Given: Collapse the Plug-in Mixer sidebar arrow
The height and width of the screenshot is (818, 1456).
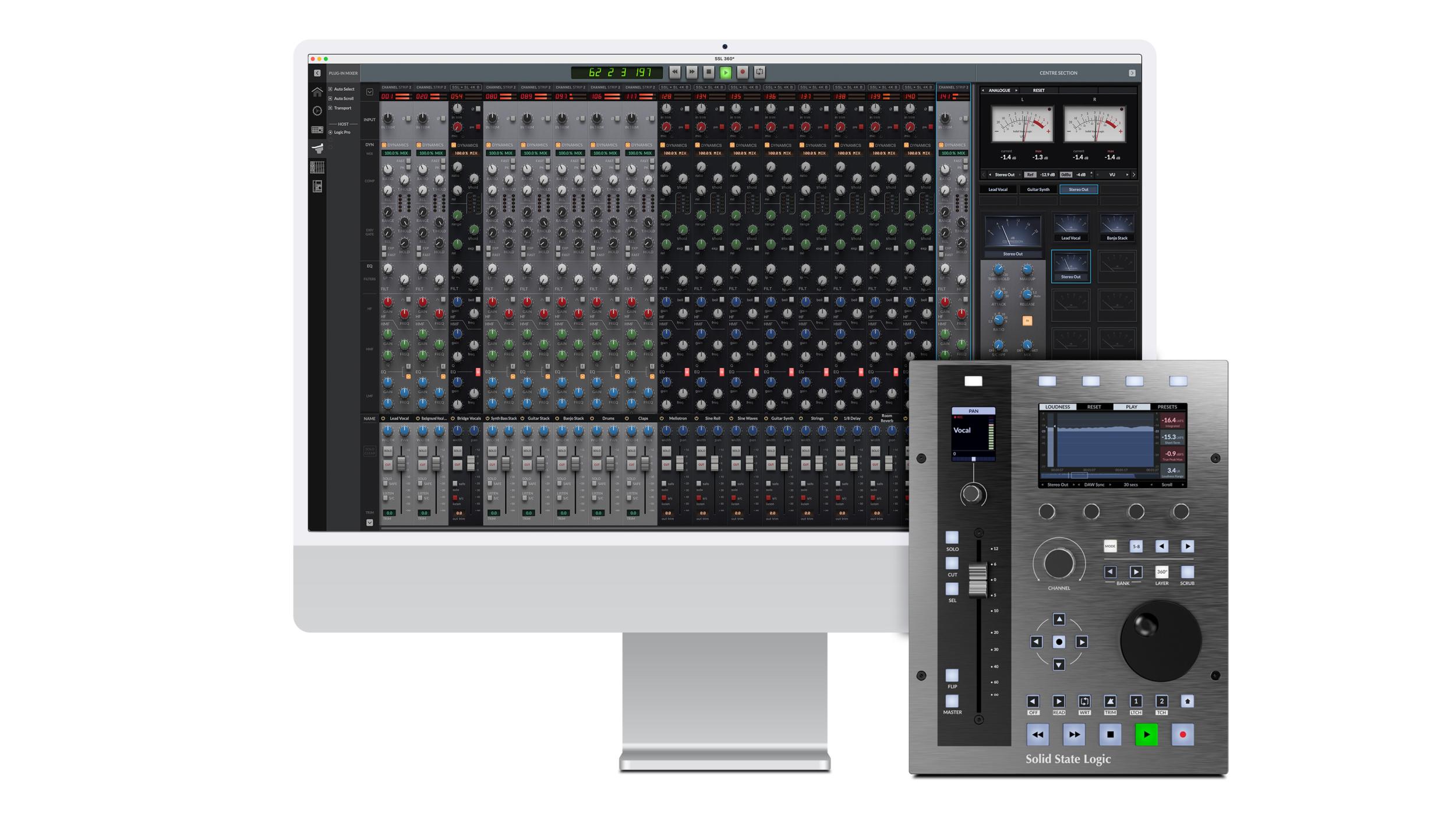Looking at the screenshot, I should coord(317,73).
